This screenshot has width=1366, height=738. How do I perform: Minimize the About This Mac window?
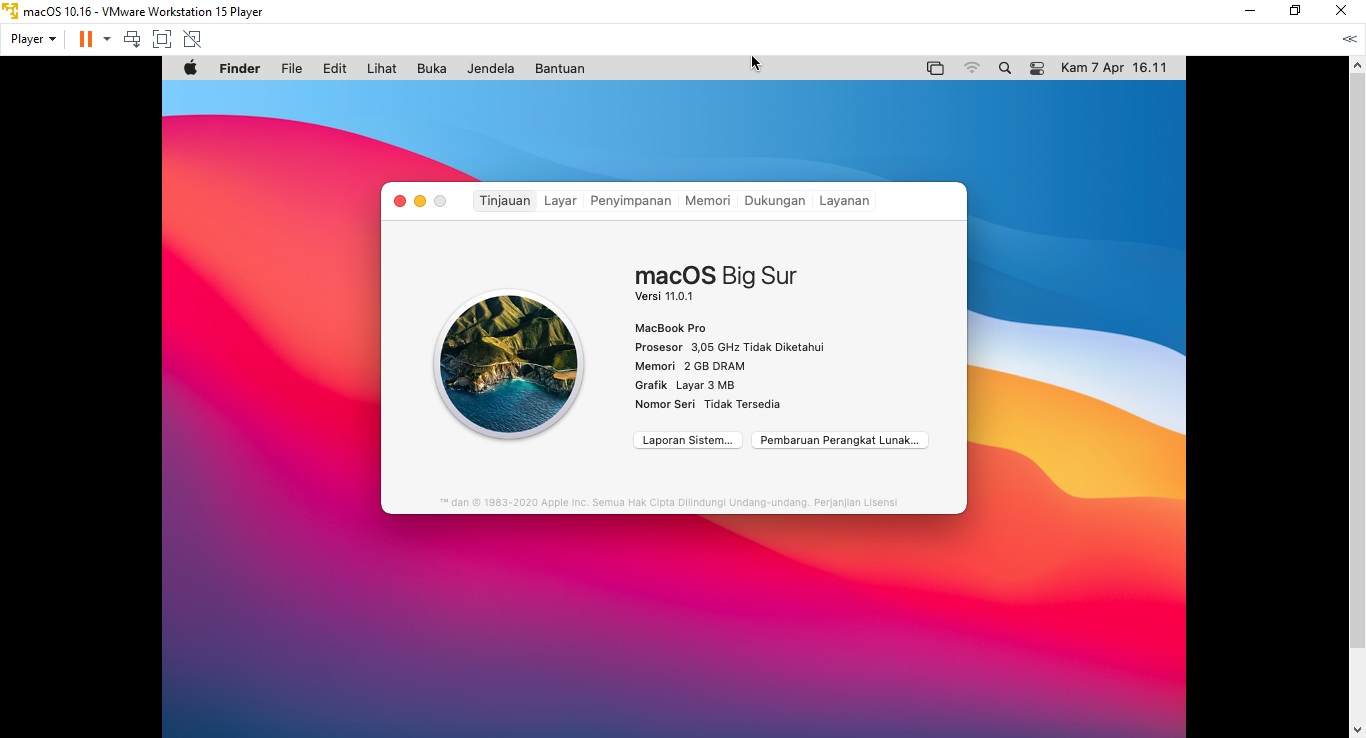[420, 201]
